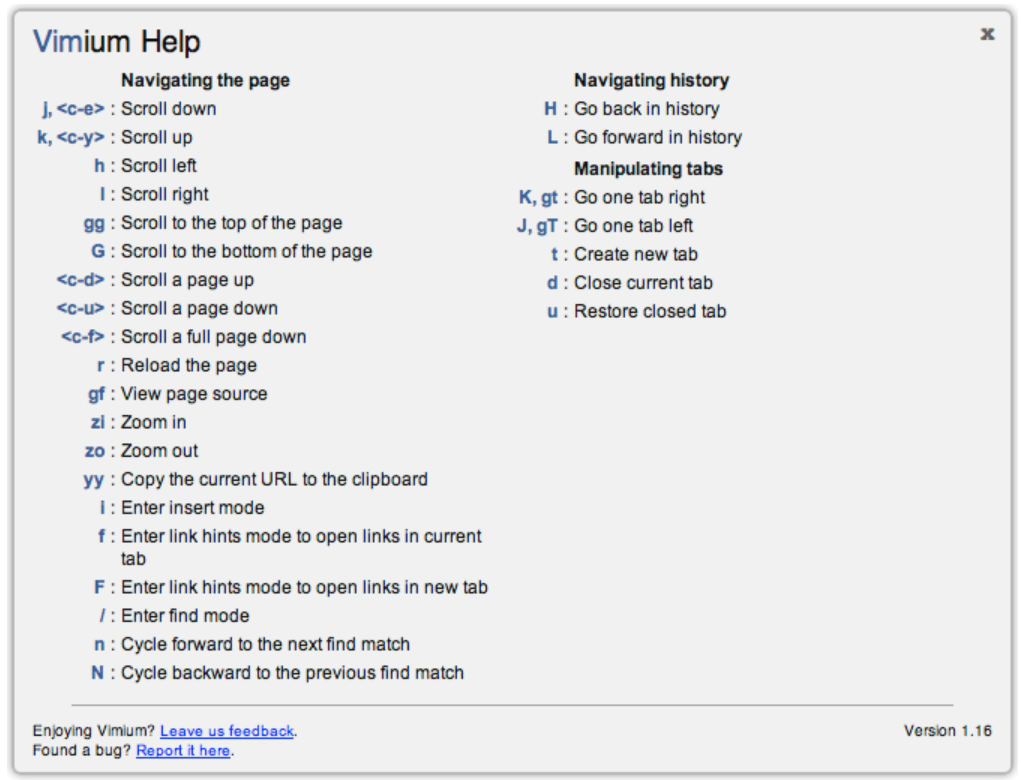Click the 'gf' key shortcut
Viewport: 1021px width, 780px height.
point(96,395)
